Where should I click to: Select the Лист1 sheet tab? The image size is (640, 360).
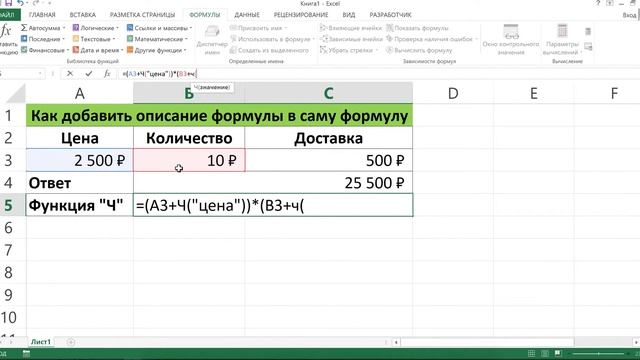41,342
